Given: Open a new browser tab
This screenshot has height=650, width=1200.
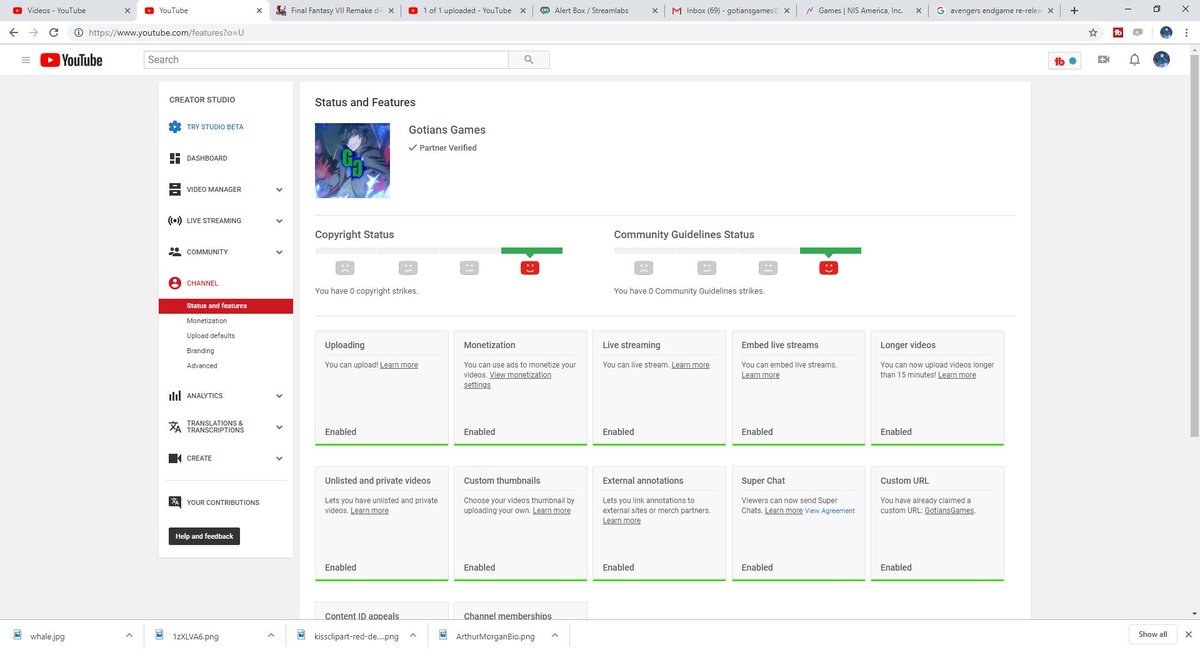Looking at the screenshot, I should (x=1073, y=10).
